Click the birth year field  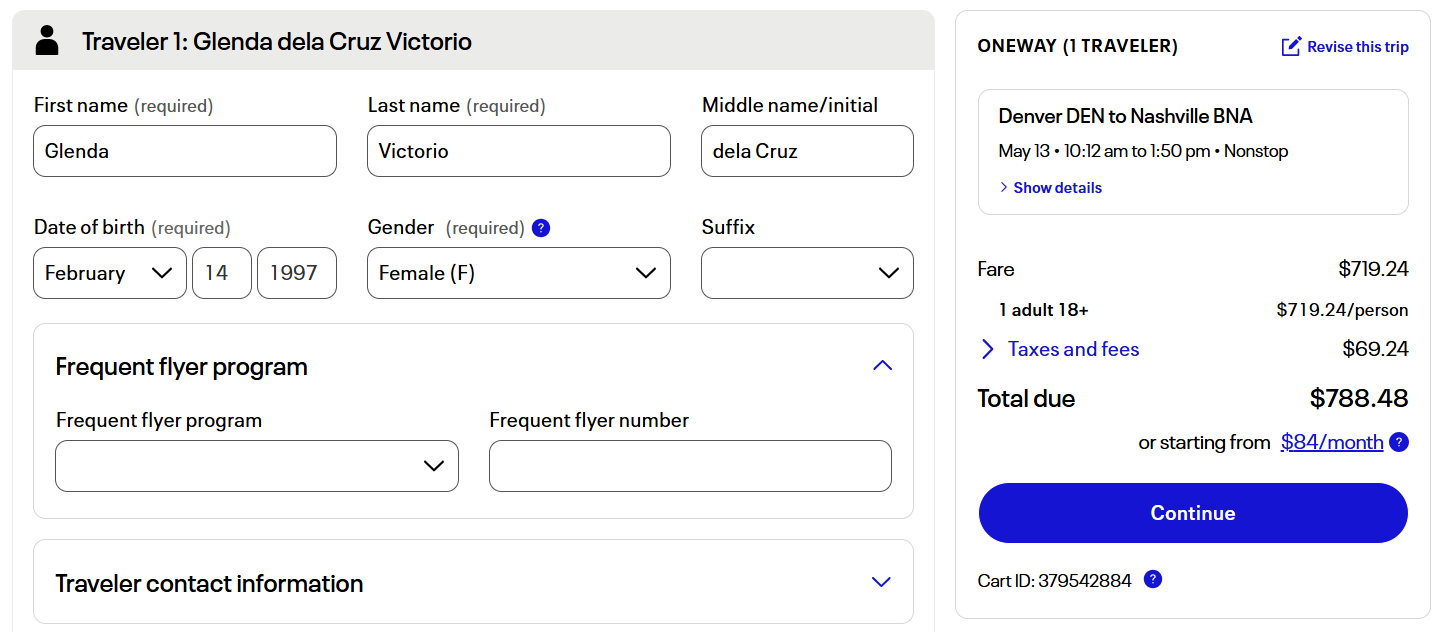click(296, 273)
